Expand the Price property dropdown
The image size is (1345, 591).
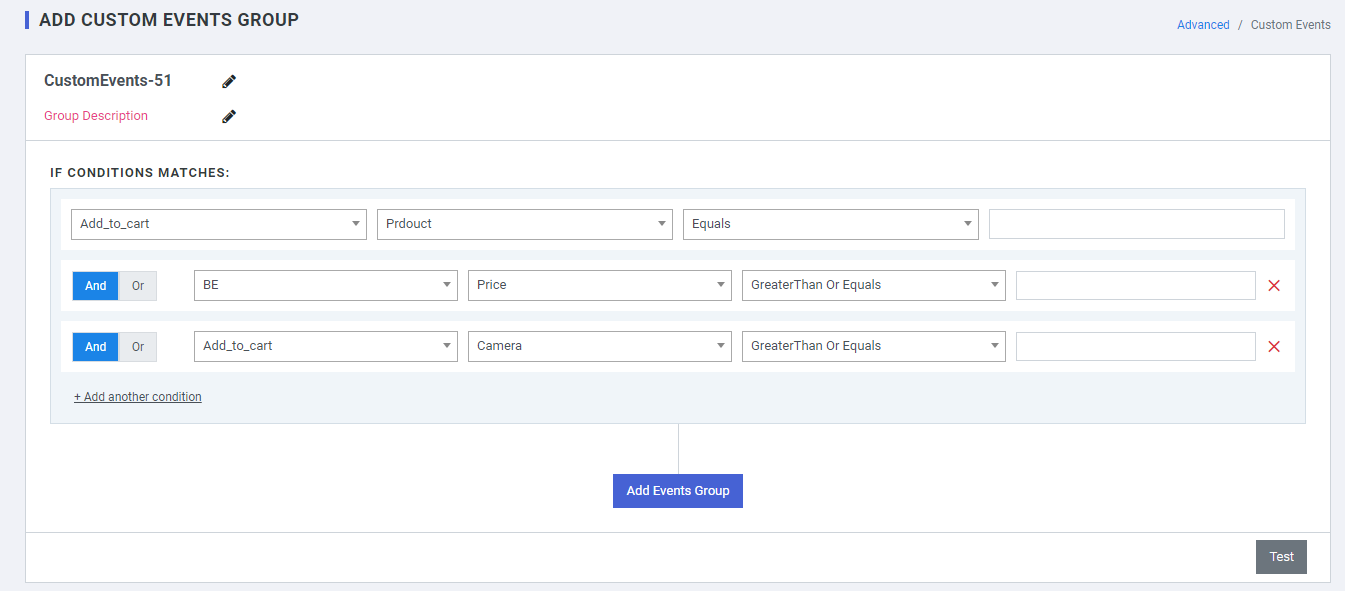599,285
